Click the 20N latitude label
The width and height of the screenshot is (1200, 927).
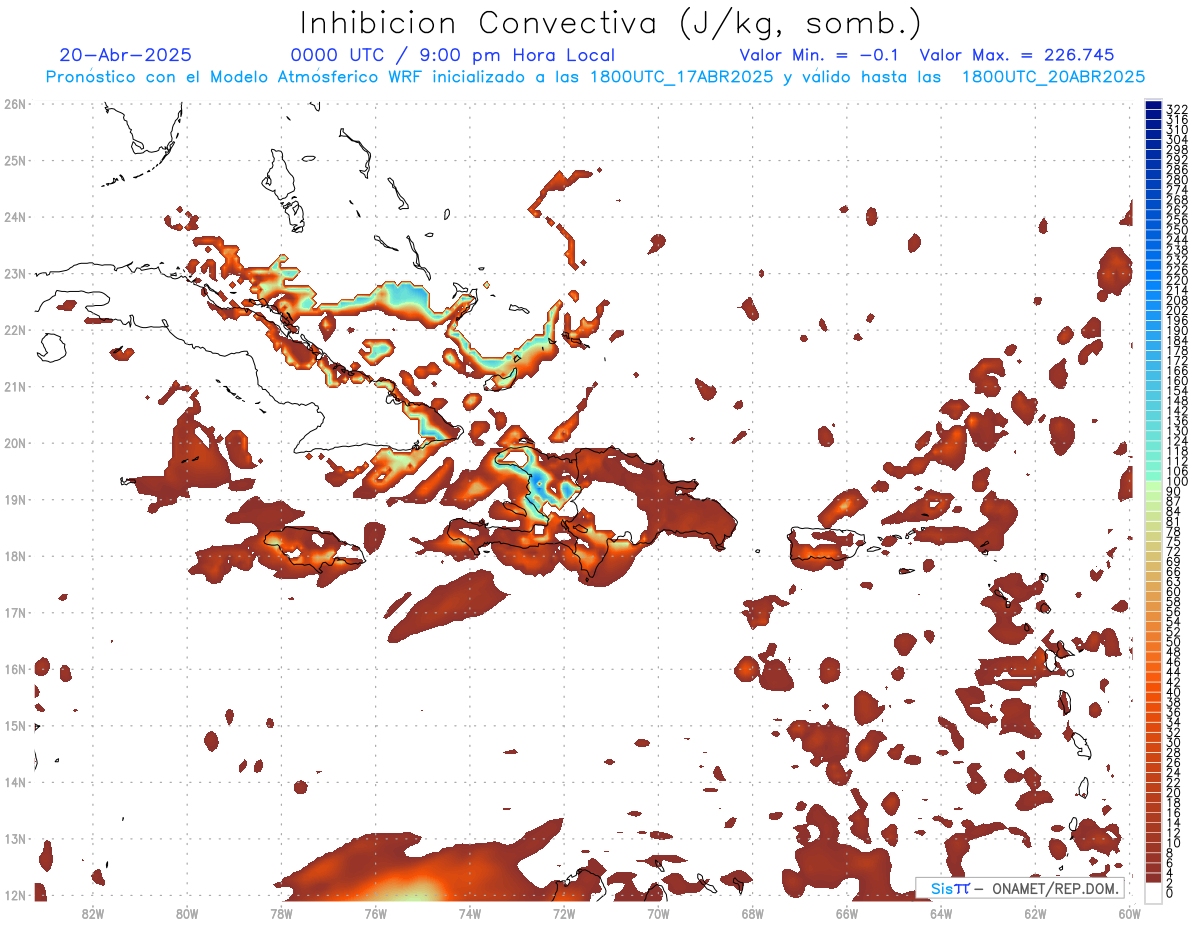15,442
